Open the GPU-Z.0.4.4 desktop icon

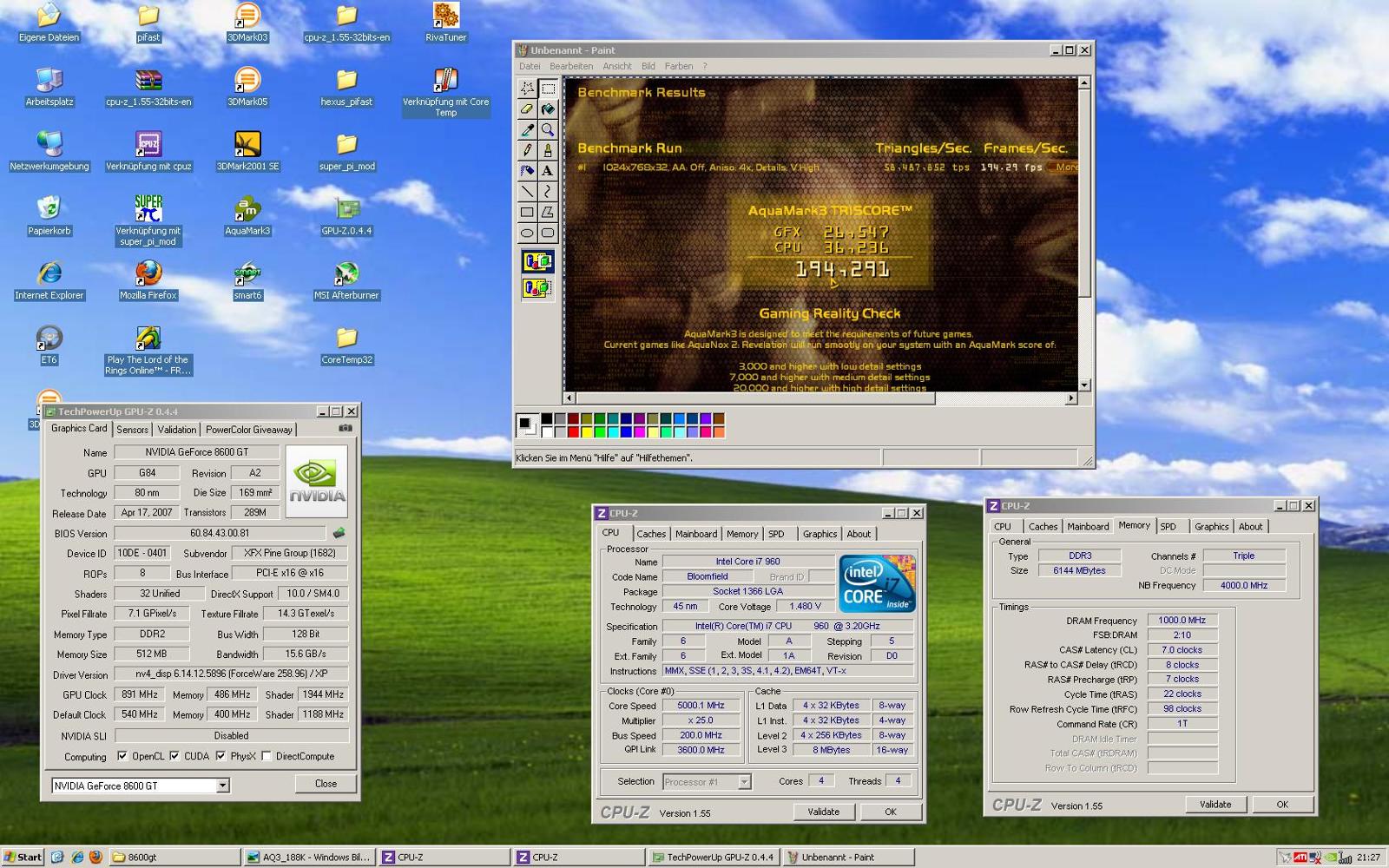pos(346,215)
